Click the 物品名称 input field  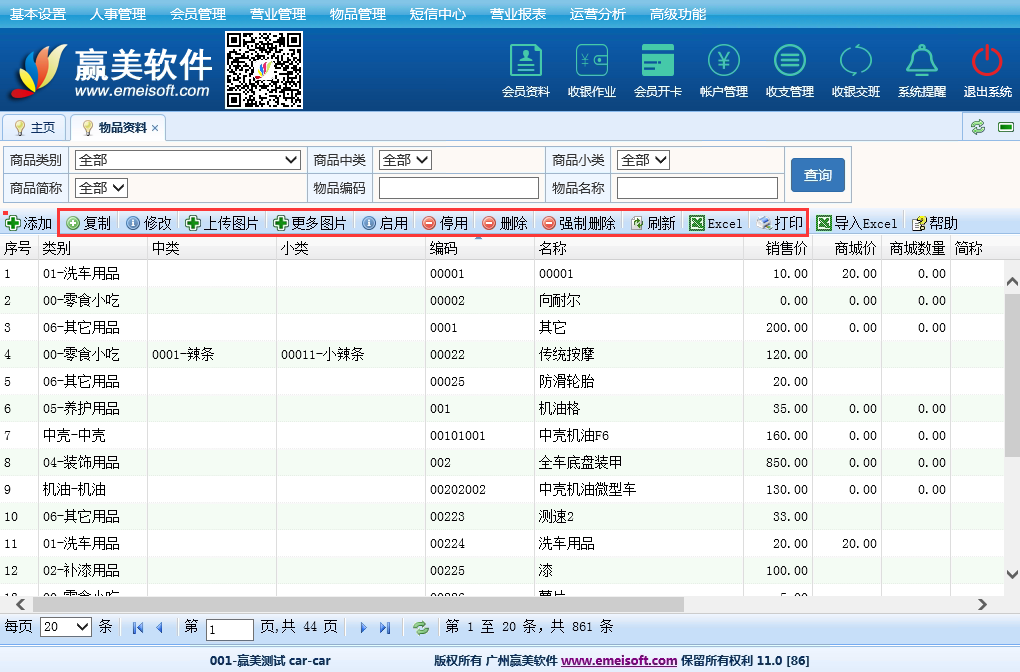(697, 188)
